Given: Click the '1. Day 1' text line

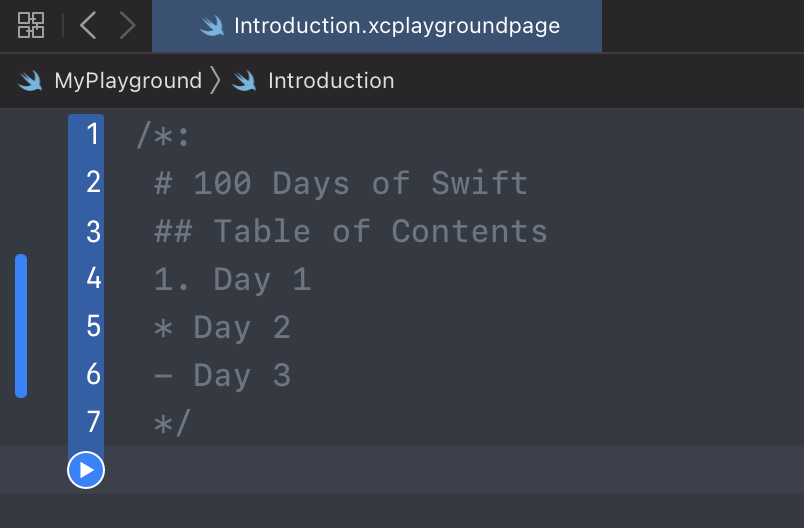Looking at the screenshot, I should pos(233,279).
